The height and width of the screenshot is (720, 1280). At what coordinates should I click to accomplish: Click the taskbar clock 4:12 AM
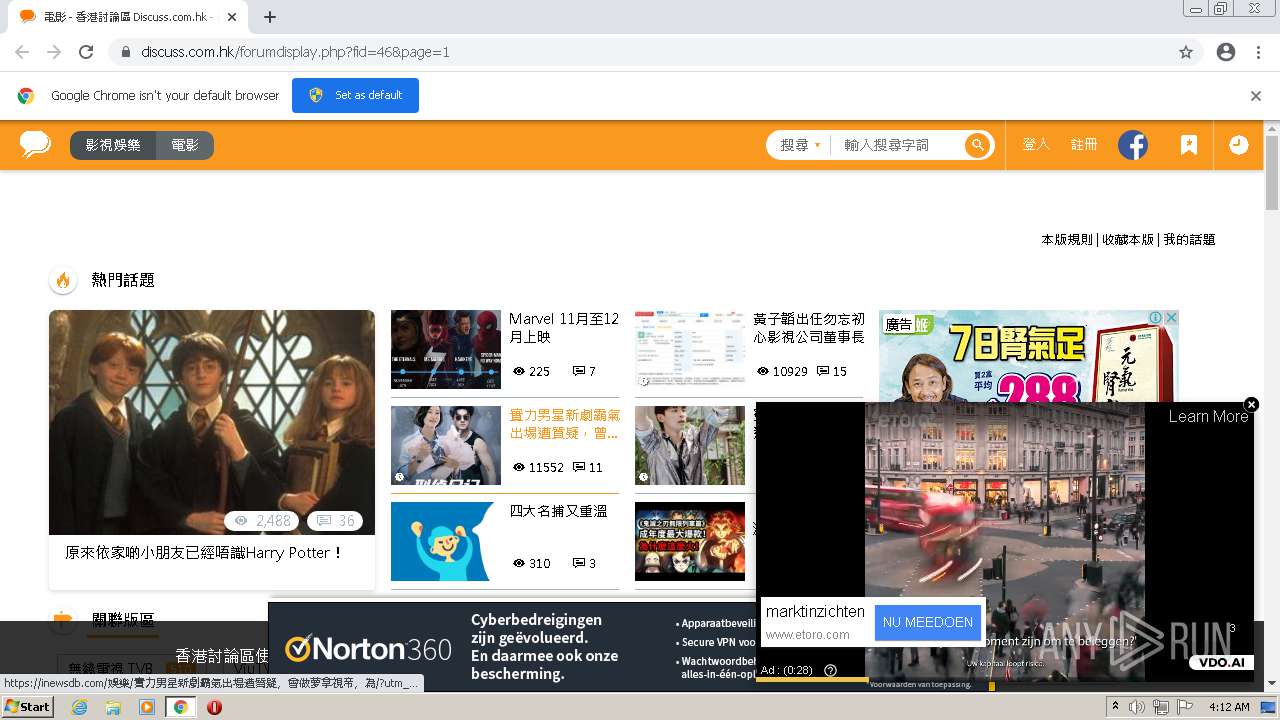1228,707
